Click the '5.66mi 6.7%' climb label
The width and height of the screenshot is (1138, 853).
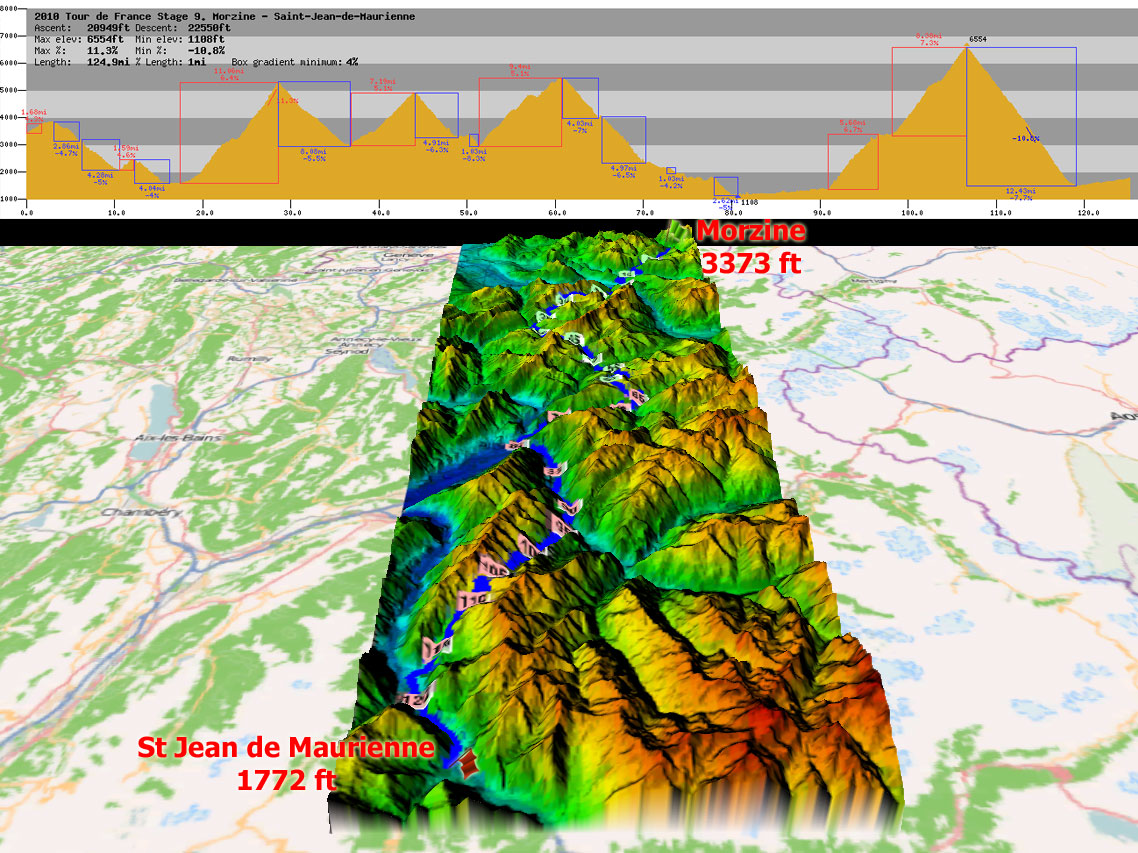click(852, 126)
